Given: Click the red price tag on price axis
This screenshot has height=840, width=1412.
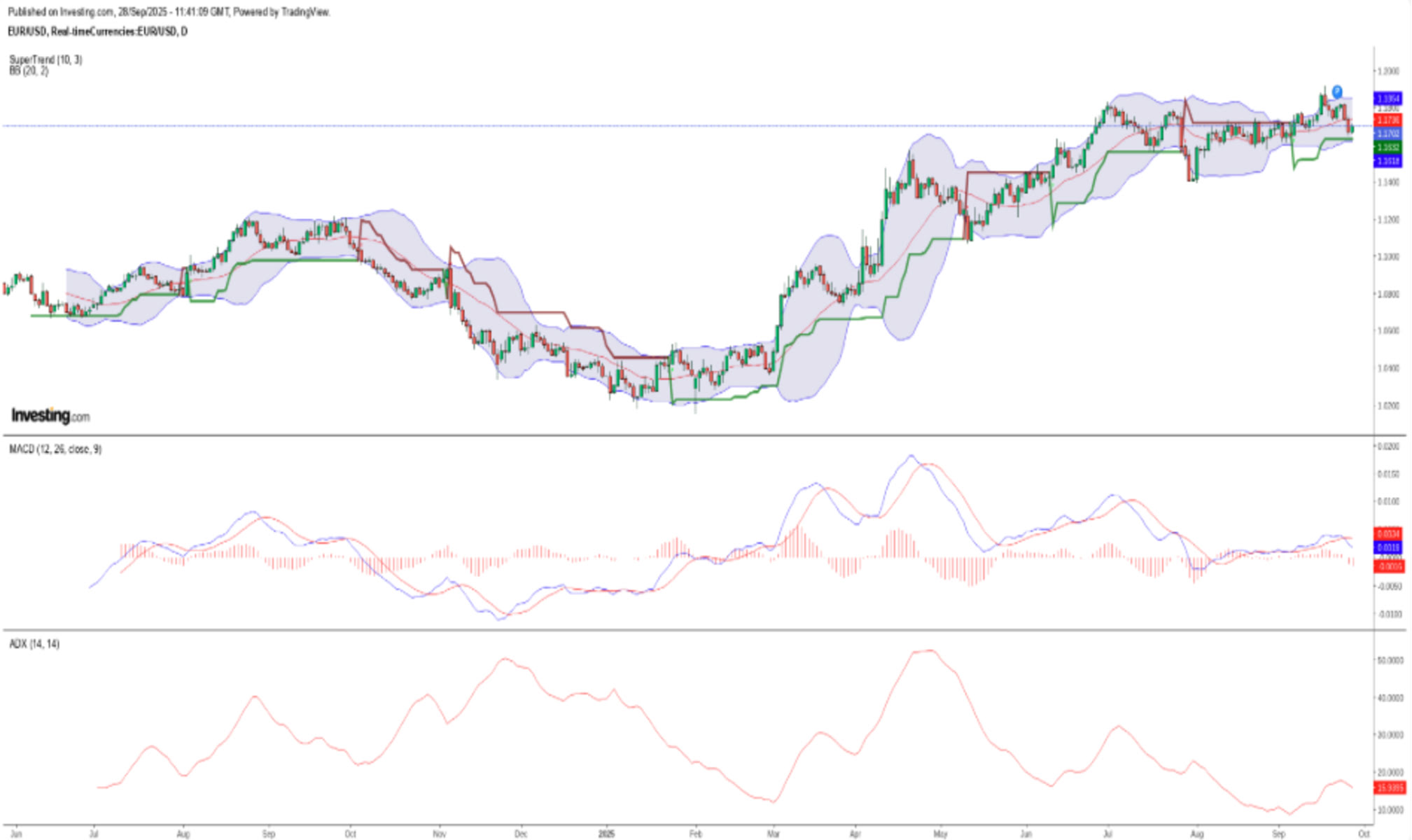Looking at the screenshot, I should (1387, 120).
